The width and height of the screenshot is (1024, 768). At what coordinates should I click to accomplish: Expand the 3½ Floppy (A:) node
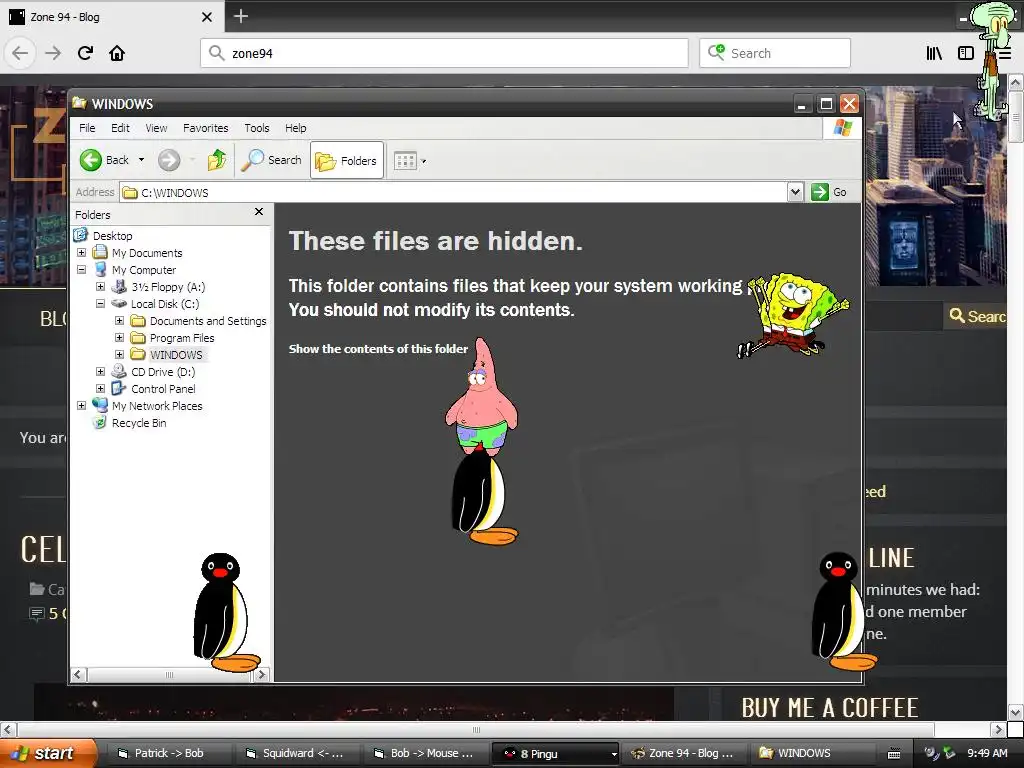point(101,287)
